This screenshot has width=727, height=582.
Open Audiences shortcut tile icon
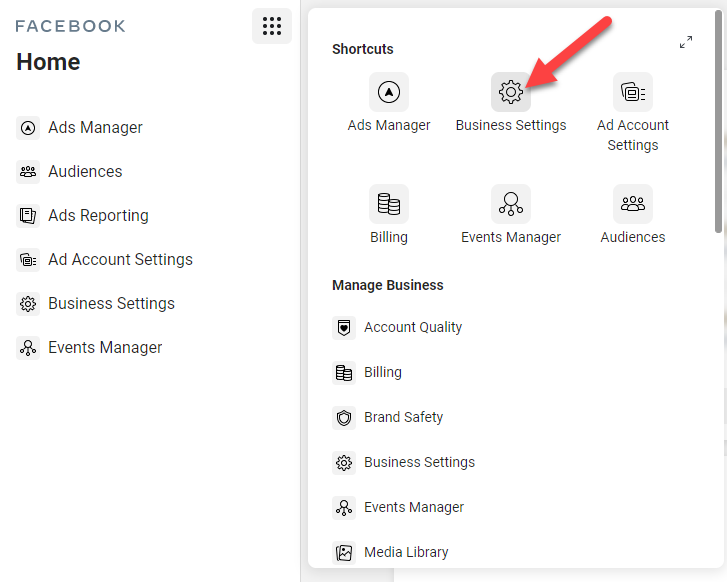pyautogui.click(x=633, y=204)
